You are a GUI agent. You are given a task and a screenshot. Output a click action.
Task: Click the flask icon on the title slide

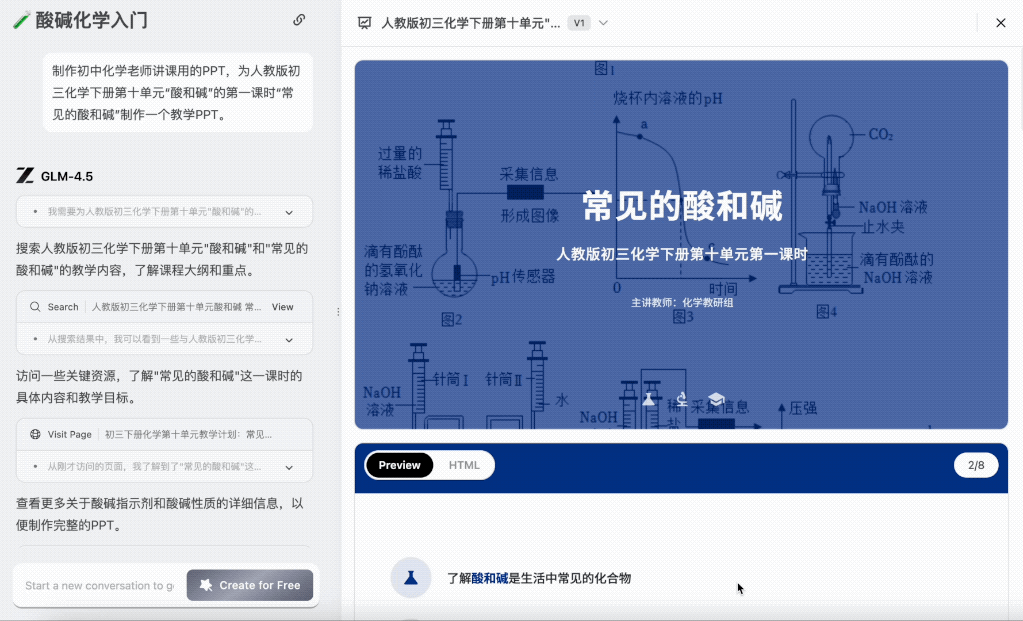point(649,399)
